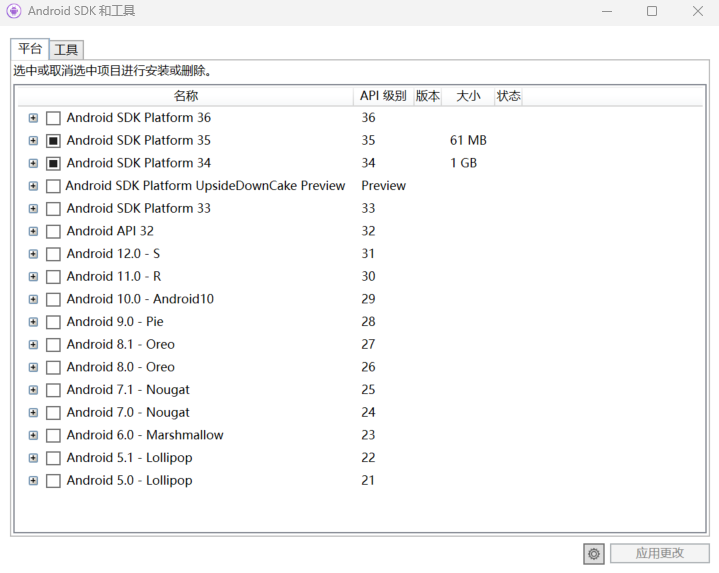Click the 版本 column header
Image resolution: width=719 pixels, height=573 pixels.
[x=428, y=96]
